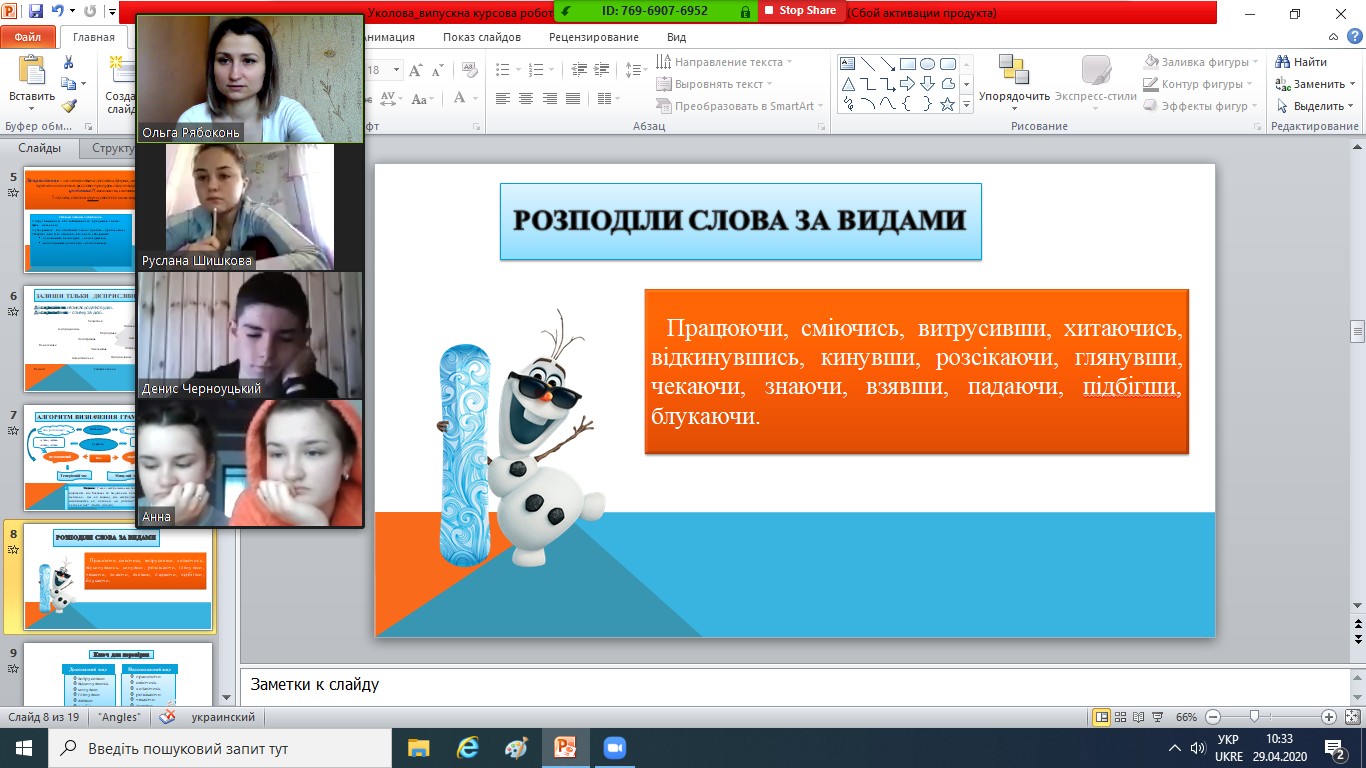1366x768 pixels.
Task: Open the Вид ribbon tab
Action: coord(677,37)
